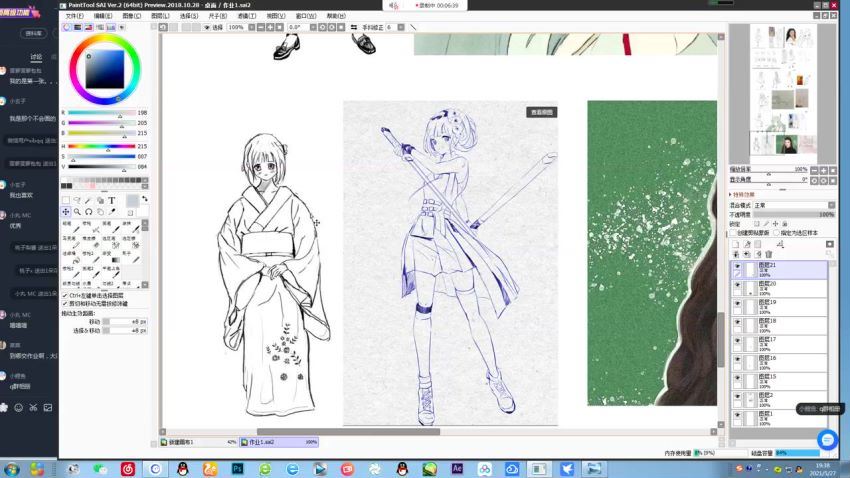Adjust the R red color slider
The image size is (850, 478).
pos(101,113)
